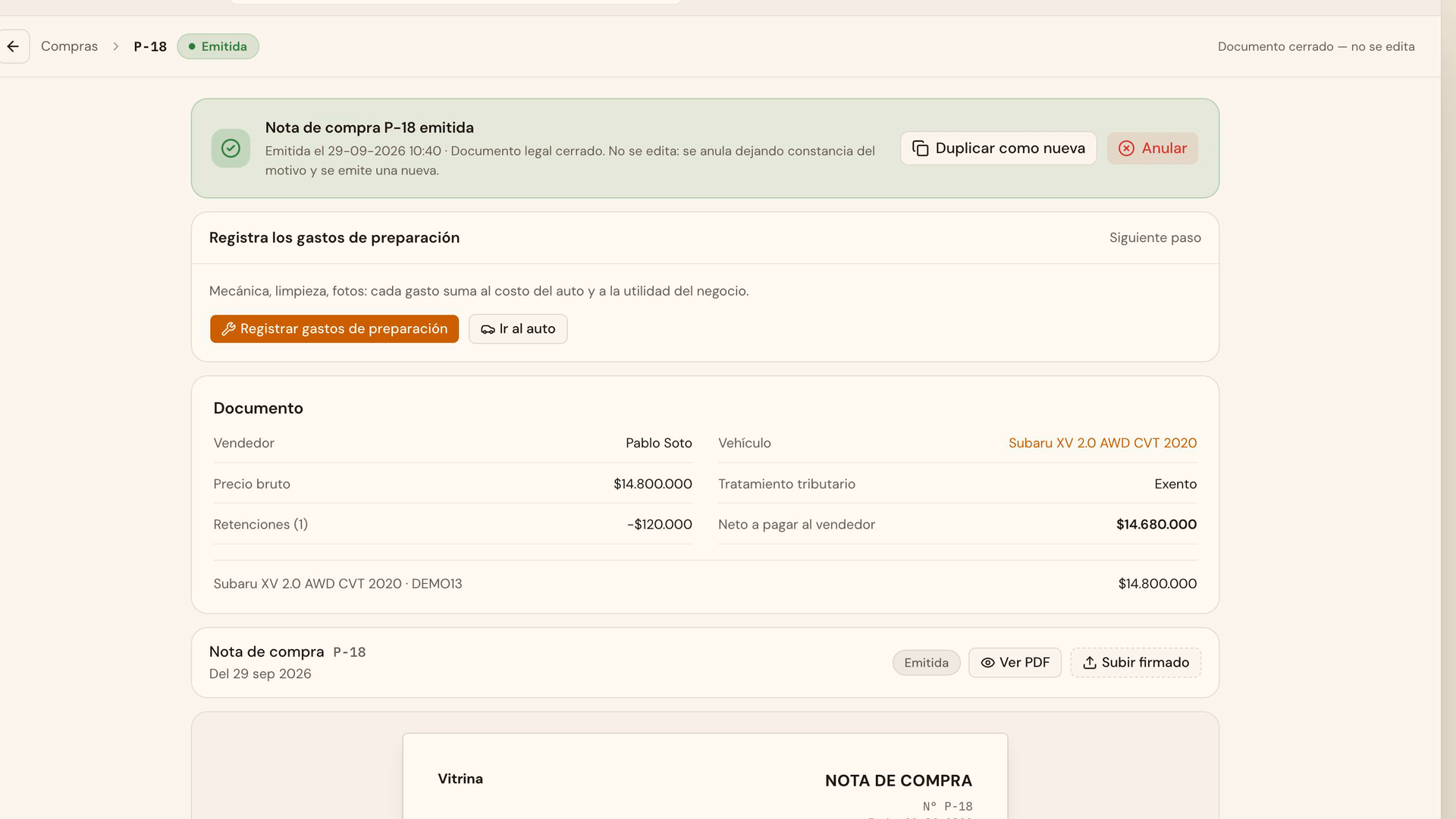Select the Siguiente paso label
This screenshot has width=1456, height=819.
coord(1155,238)
